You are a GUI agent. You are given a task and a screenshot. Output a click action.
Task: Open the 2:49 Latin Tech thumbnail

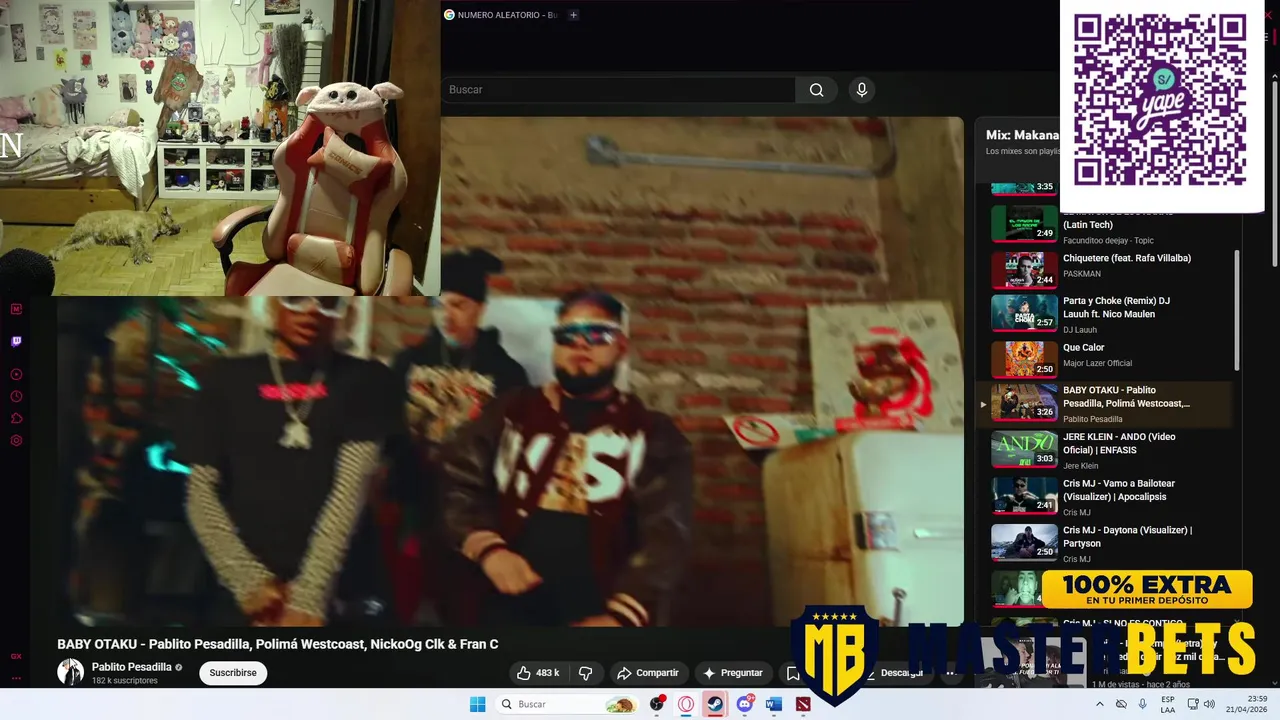1024,224
